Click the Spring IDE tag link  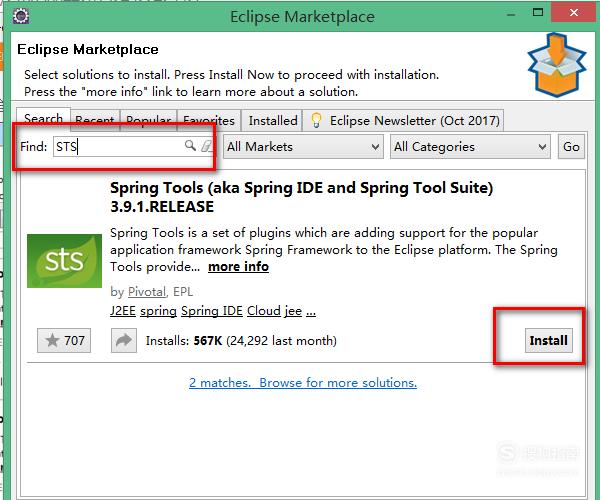click(x=212, y=311)
